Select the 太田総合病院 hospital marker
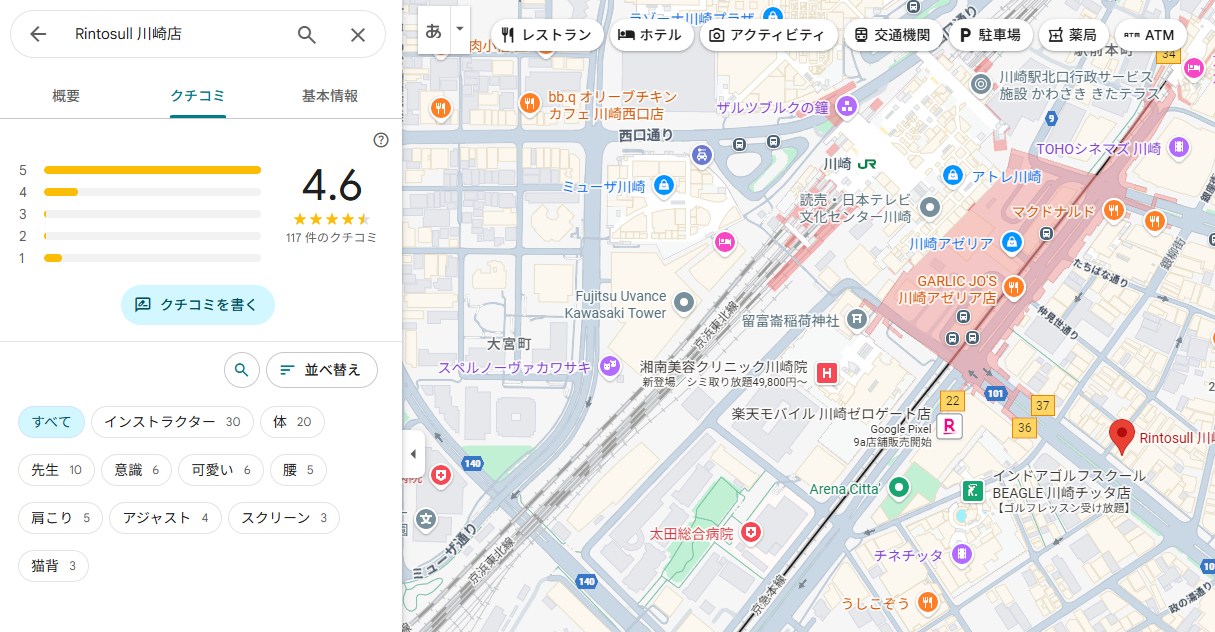 click(750, 533)
